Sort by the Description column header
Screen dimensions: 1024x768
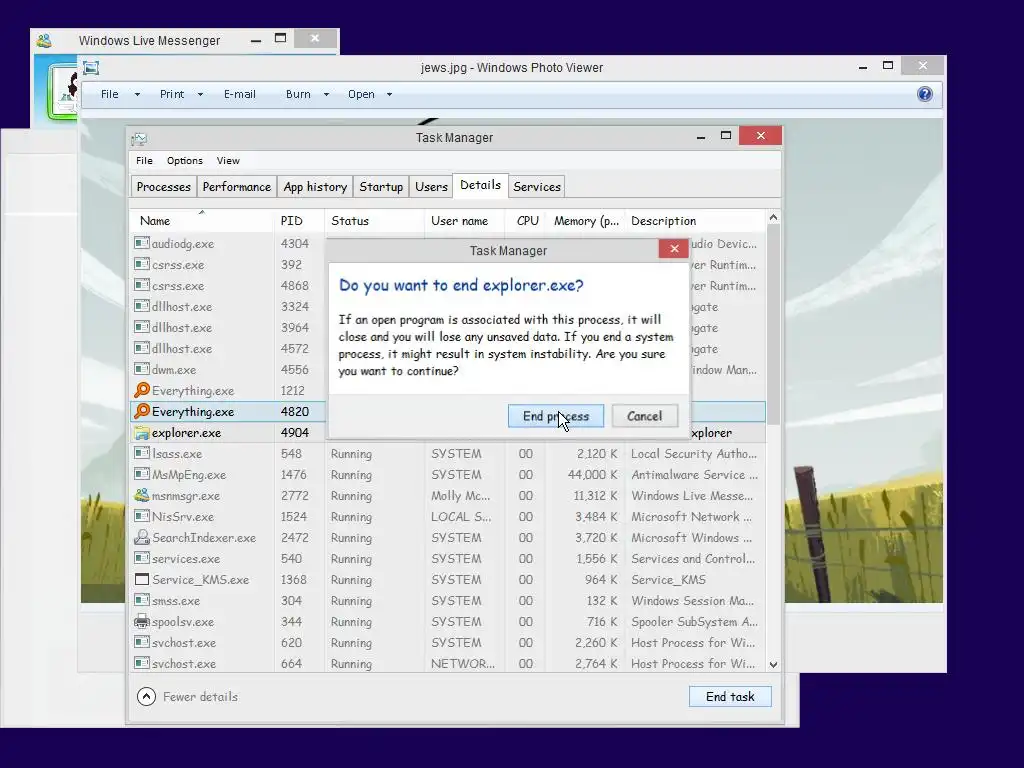(x=695, y=221)
